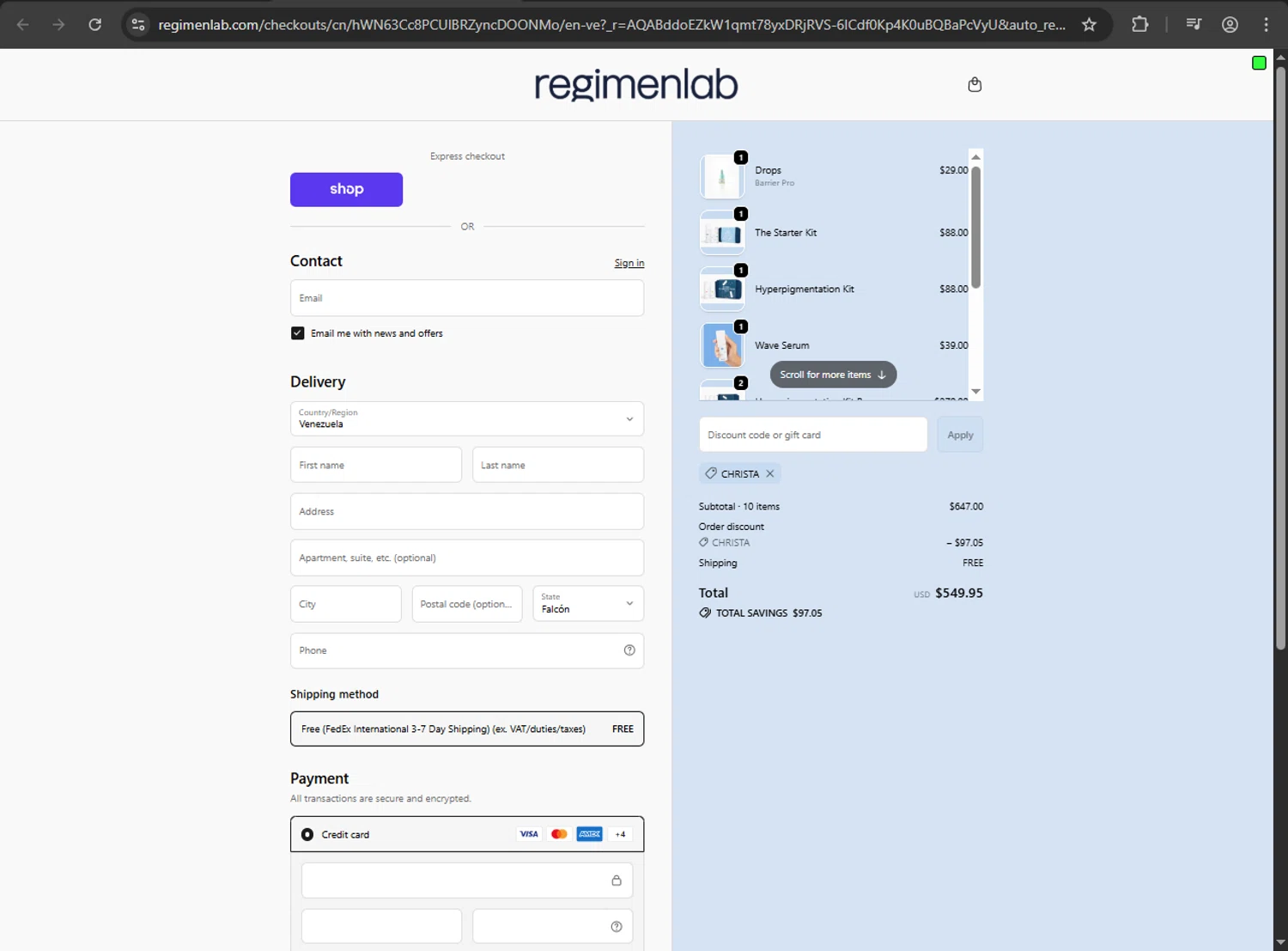Select the Credit card payment option
This screenshot has width=1288, height=951.
tap(307, 834)
